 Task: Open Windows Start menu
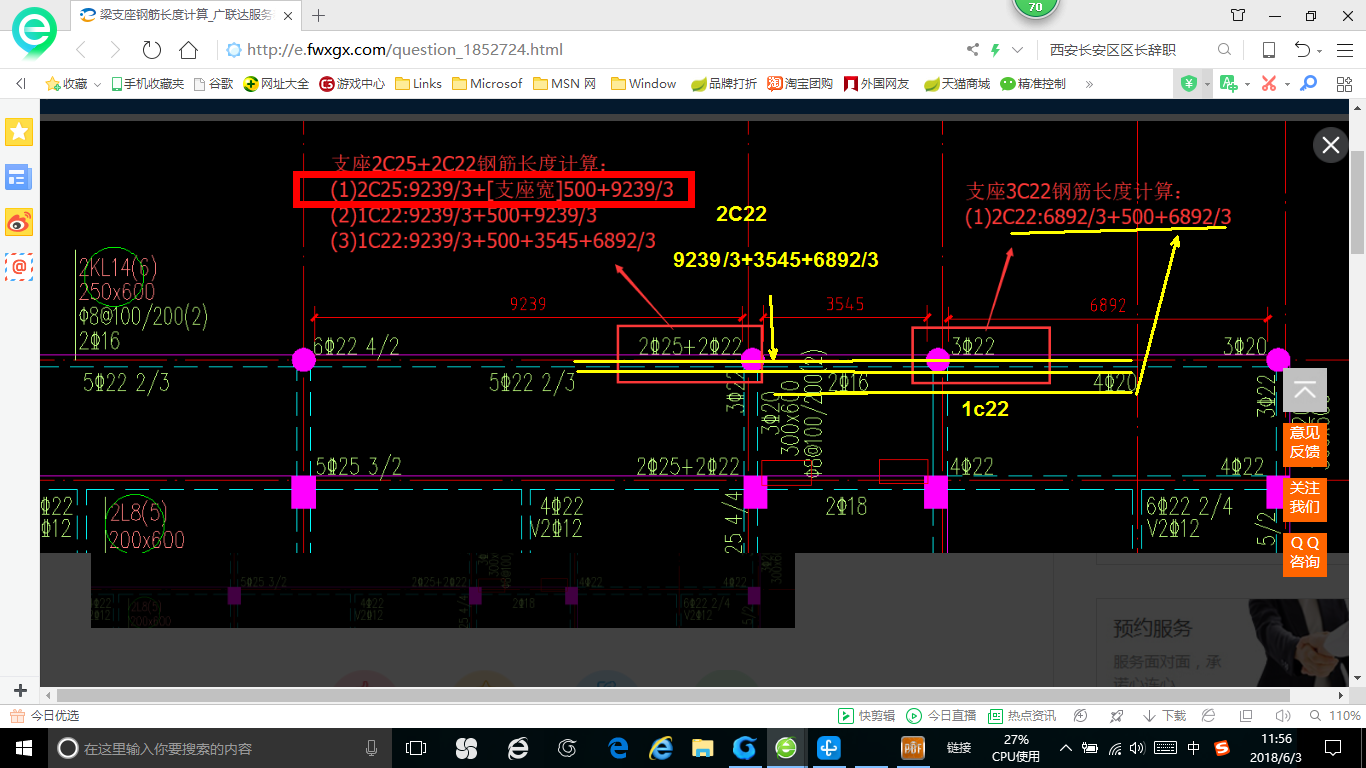(x=23, y=747)
